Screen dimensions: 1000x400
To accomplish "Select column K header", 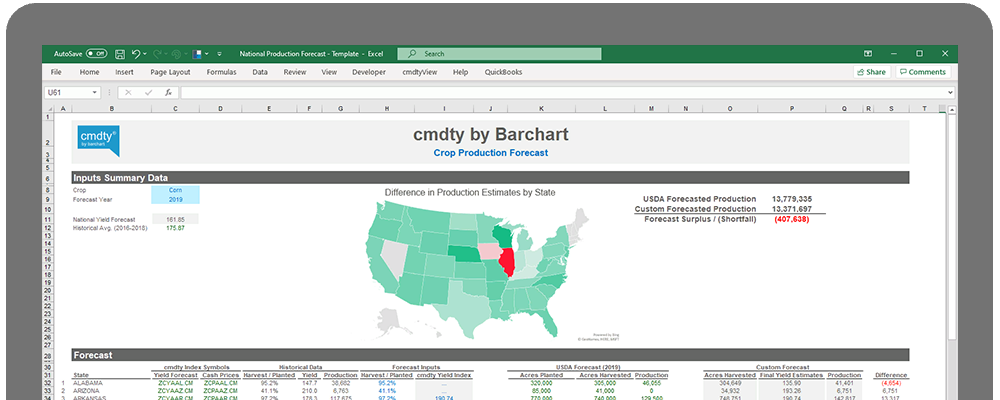I will point(541,109).
